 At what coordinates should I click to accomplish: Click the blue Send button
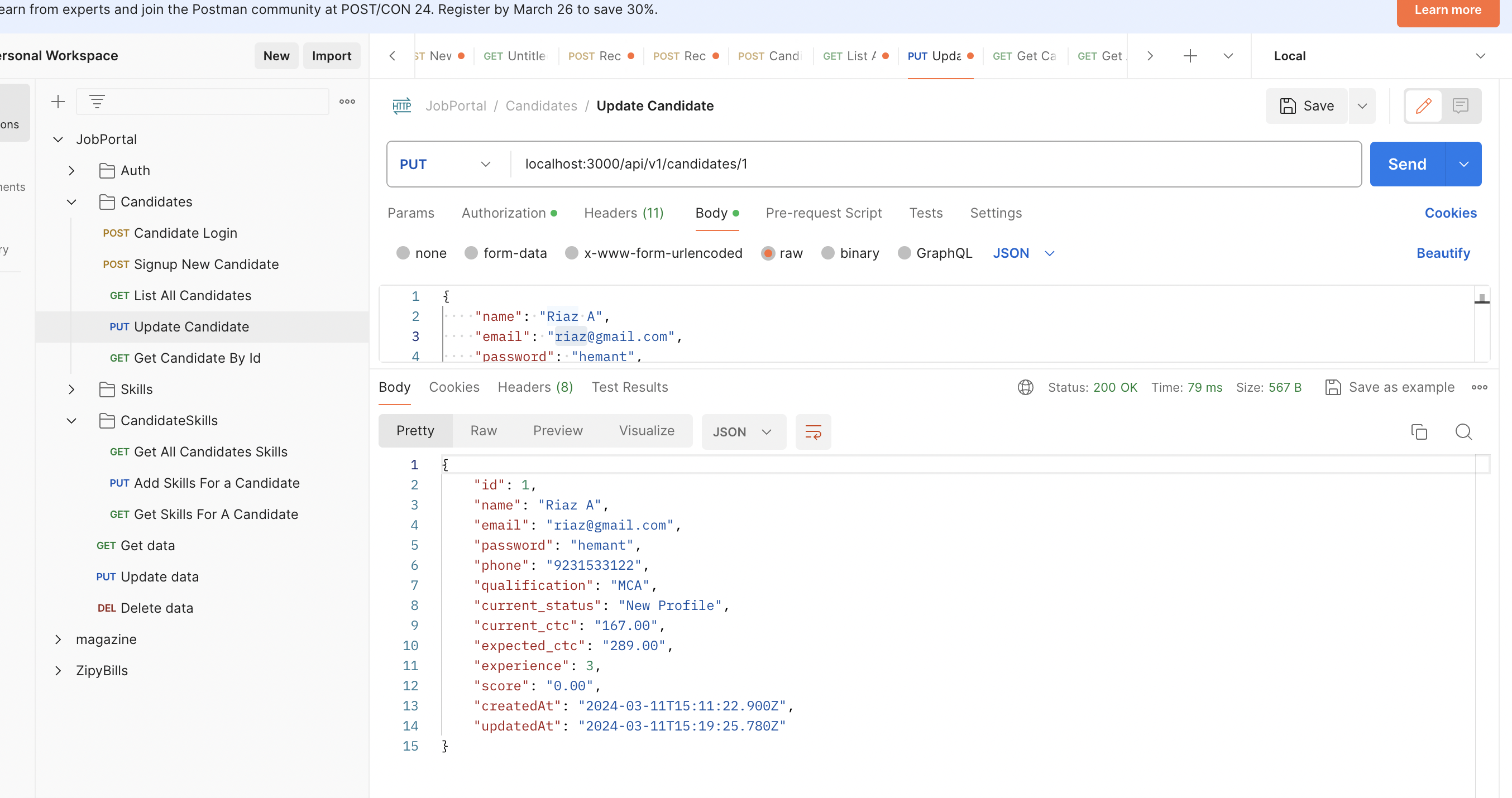(1406, 164)
